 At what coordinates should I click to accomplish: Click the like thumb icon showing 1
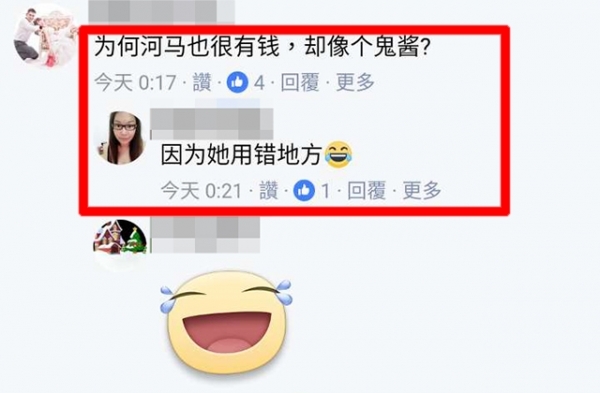click(304, 190)
